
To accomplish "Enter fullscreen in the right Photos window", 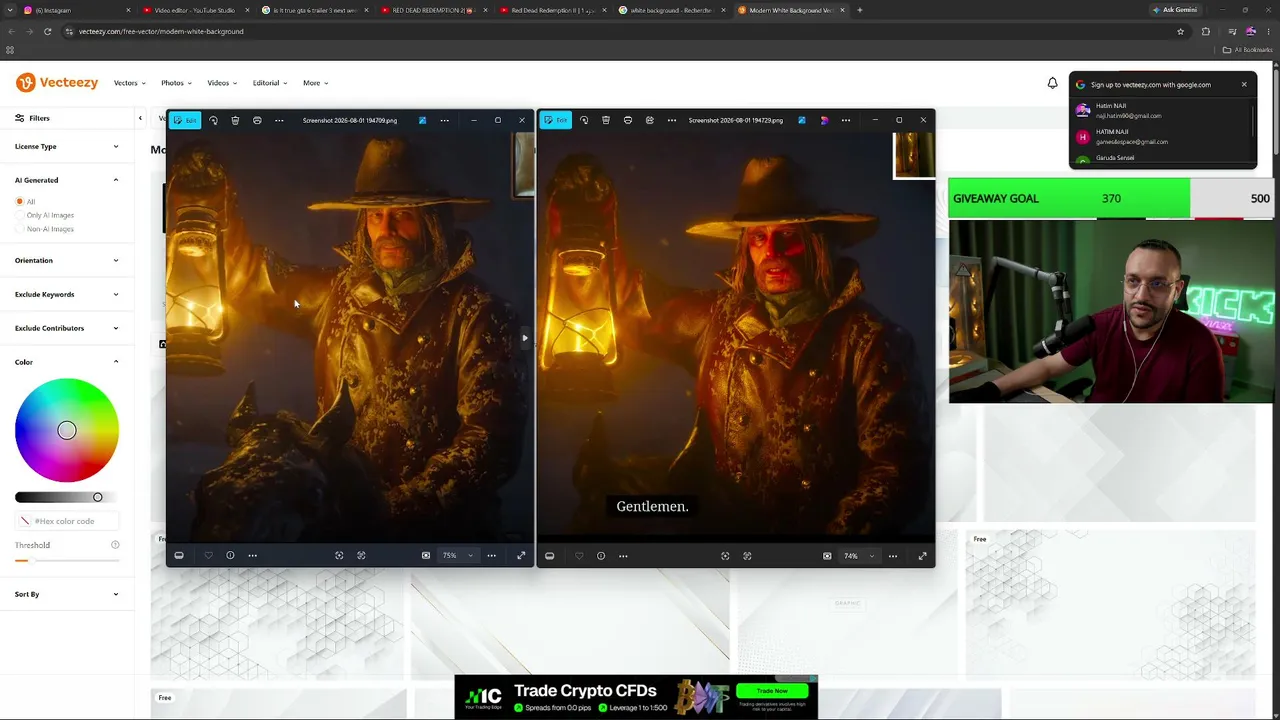I will (922, 556).
